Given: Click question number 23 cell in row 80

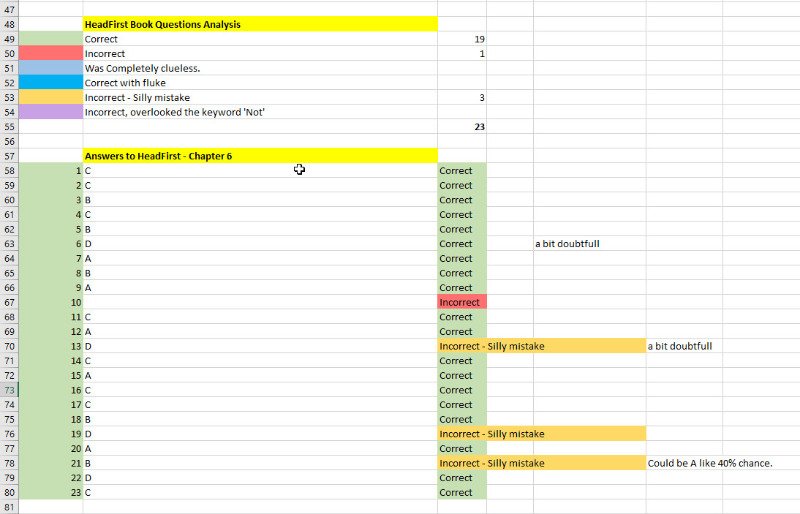Looking at the screenshot, I should [x=51, y=493].
